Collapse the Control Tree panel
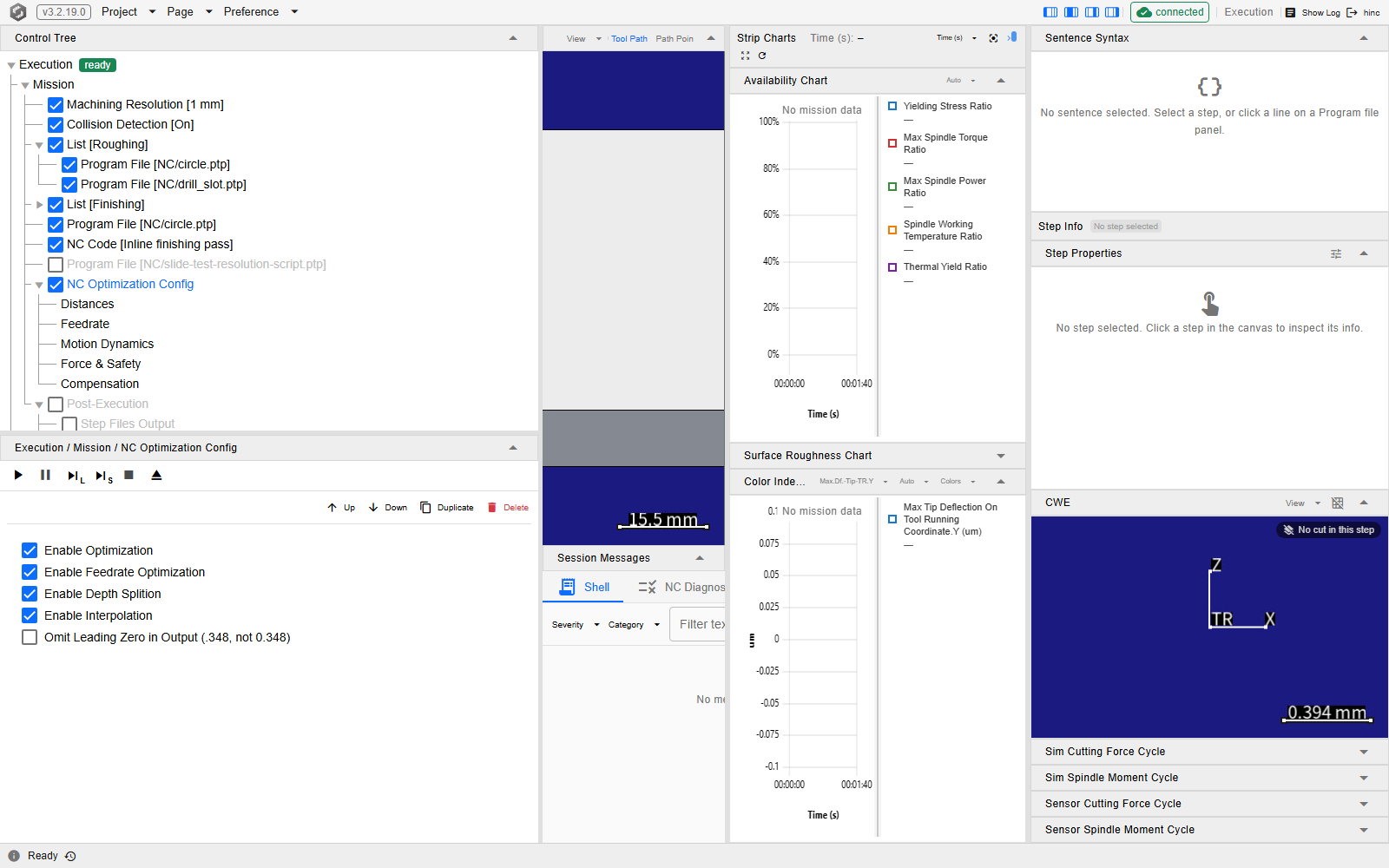Screen dimensions: 1389x868 coord(513,38)
